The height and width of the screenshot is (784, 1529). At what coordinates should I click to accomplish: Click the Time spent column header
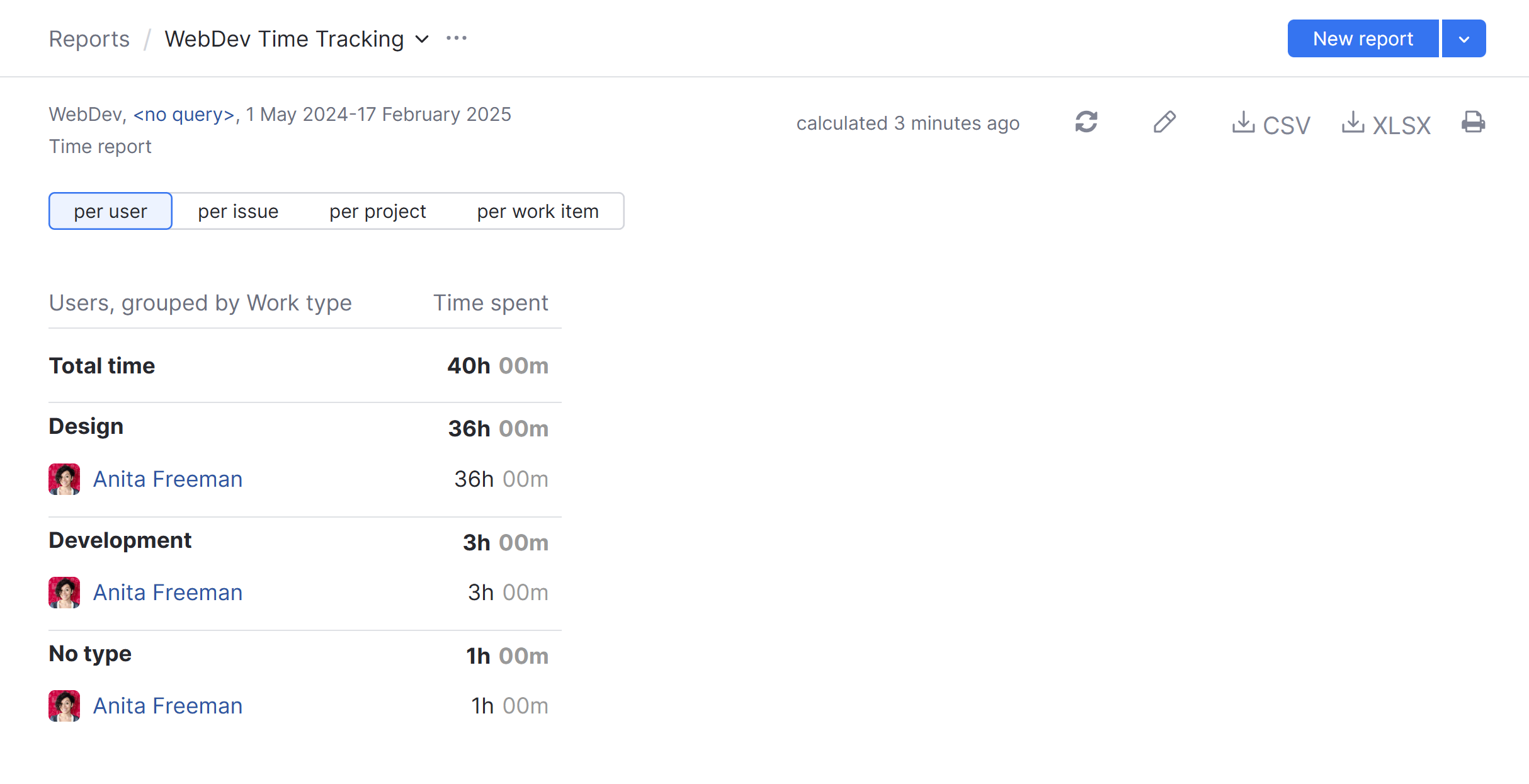tap(491, 302)
